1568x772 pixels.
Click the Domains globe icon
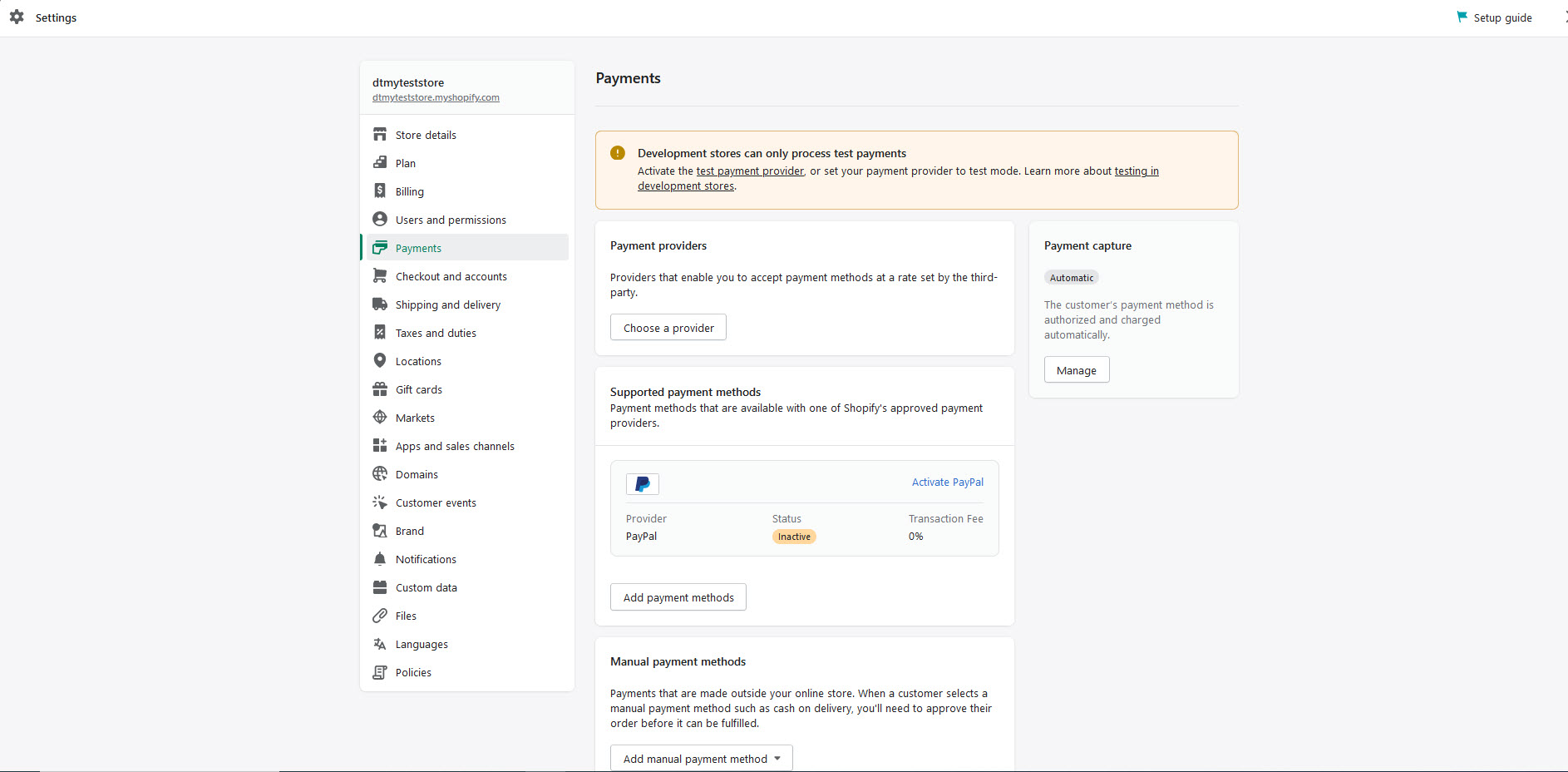(380, 474)
